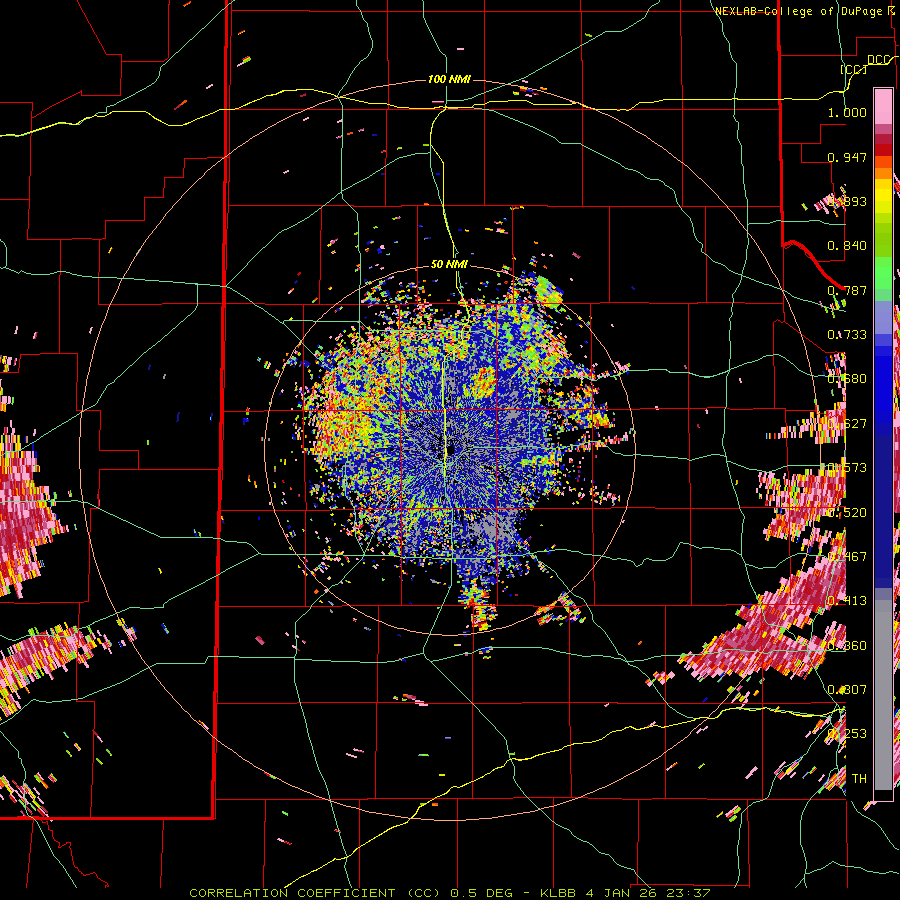This screenshot has width=900, height=900.
Task: Select the gray color bar segment near 0.307
Action: click(x=883, y=695)
